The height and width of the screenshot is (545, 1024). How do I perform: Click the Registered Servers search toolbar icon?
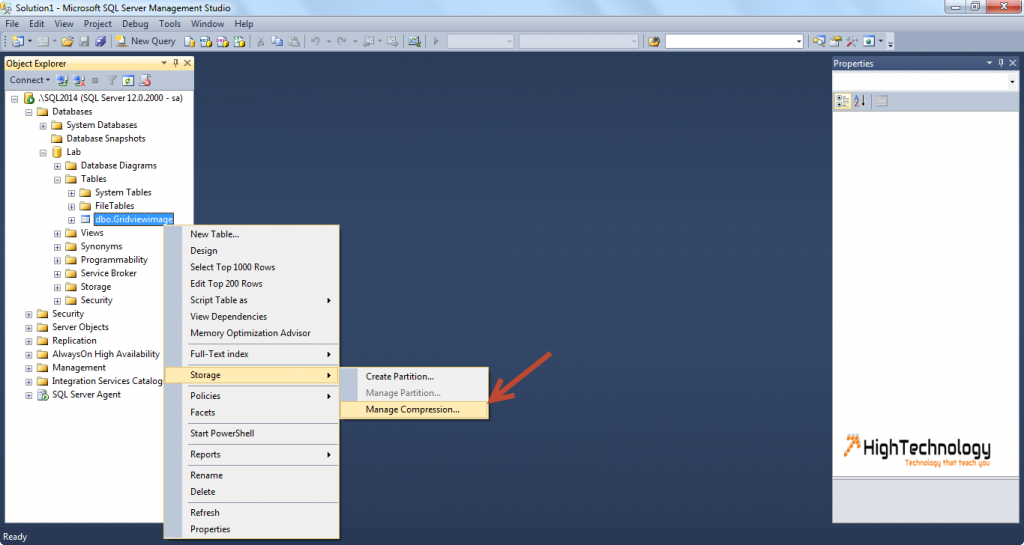click(819, 41)
